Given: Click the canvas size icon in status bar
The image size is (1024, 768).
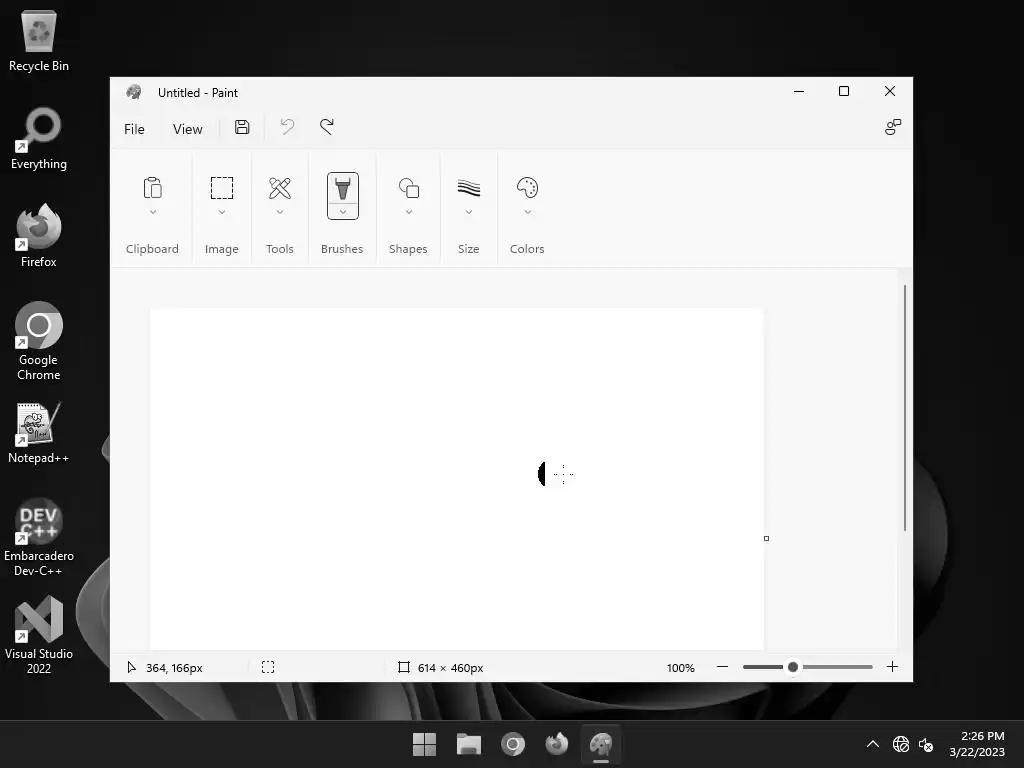Looking at the screenshot, I should tap(404, 667).
